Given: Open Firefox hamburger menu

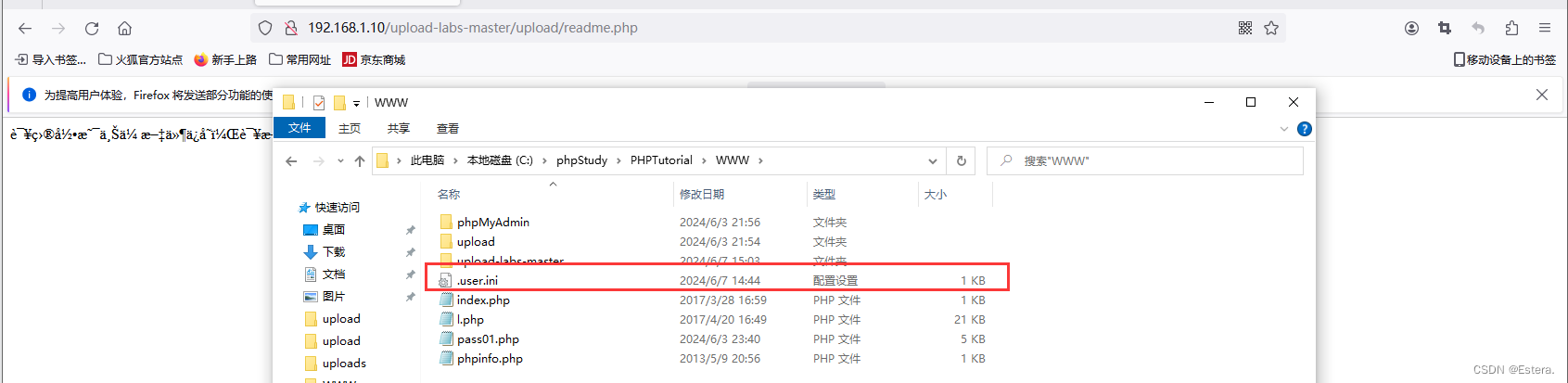Looking at the screenshot, I should pos(1545,28).
